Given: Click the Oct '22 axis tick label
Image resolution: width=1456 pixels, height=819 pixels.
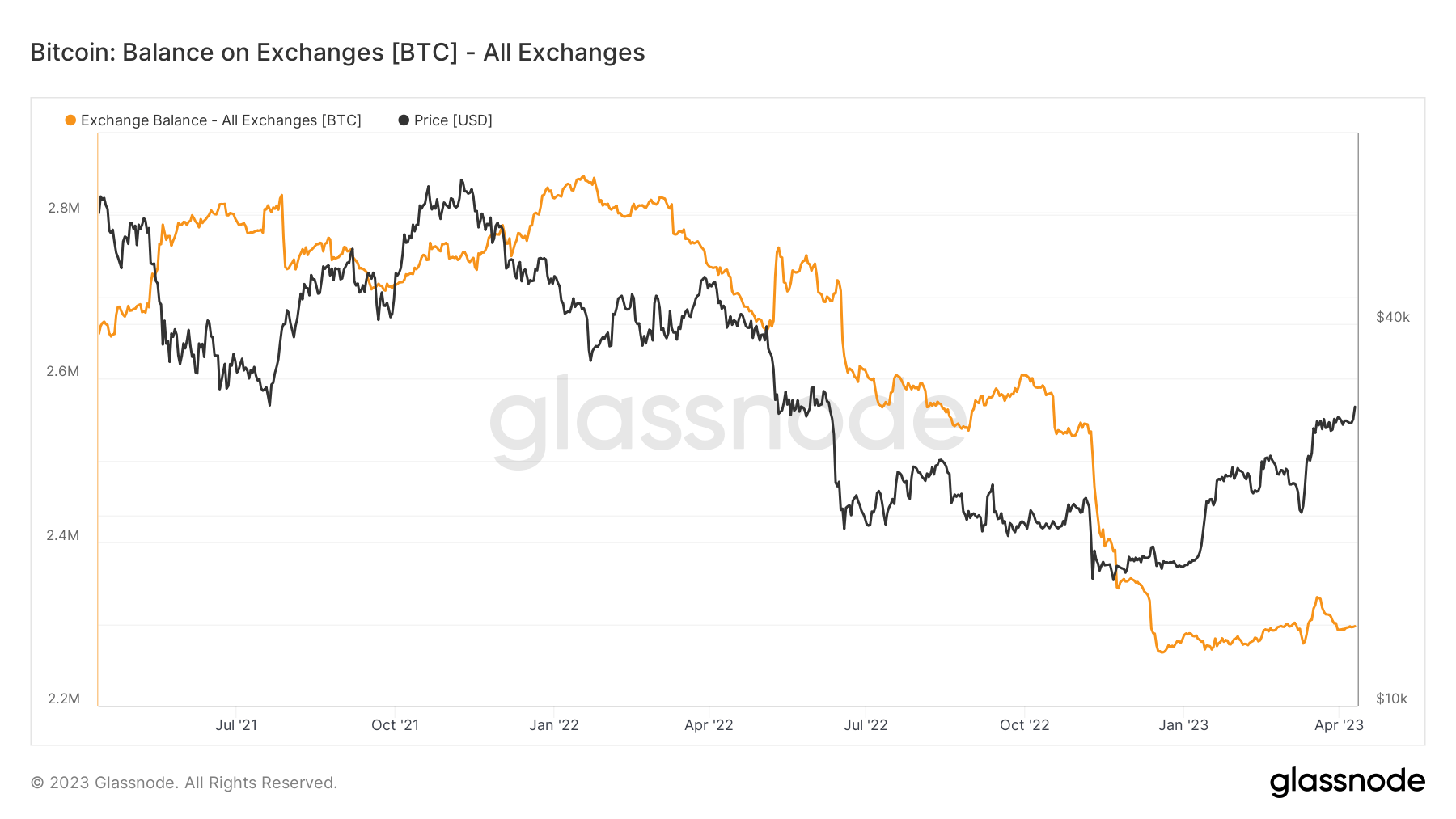Looking at the screenshot, I should (1024, 725).
